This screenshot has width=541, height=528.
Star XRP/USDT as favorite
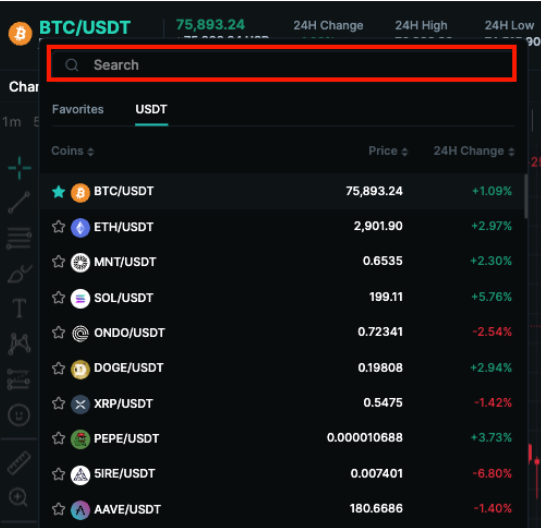(x=59, y=403)
